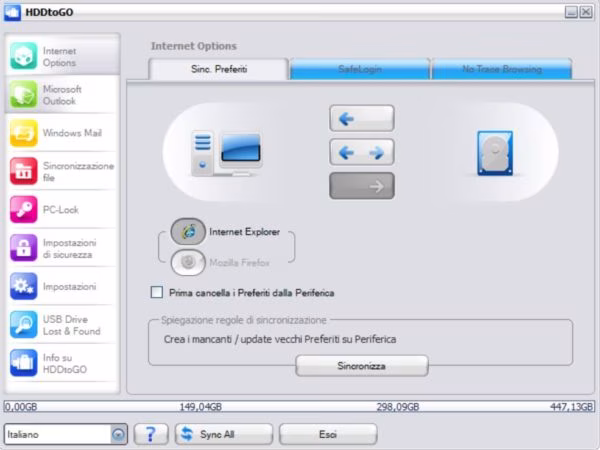Click the 447,13GB capacity label
Image resolution: width=600 pixels, height=450 pixels.
point(572,407)
